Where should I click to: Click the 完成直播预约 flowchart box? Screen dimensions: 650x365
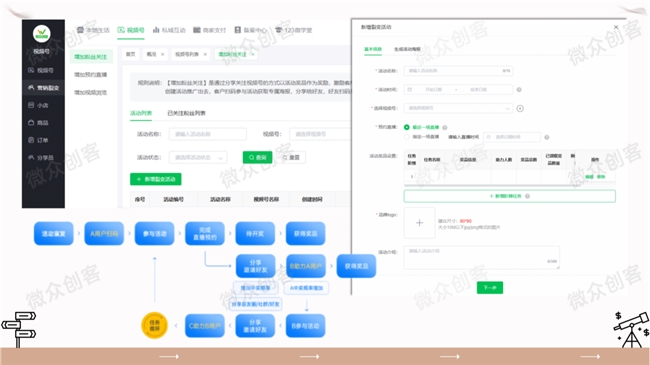205,234
